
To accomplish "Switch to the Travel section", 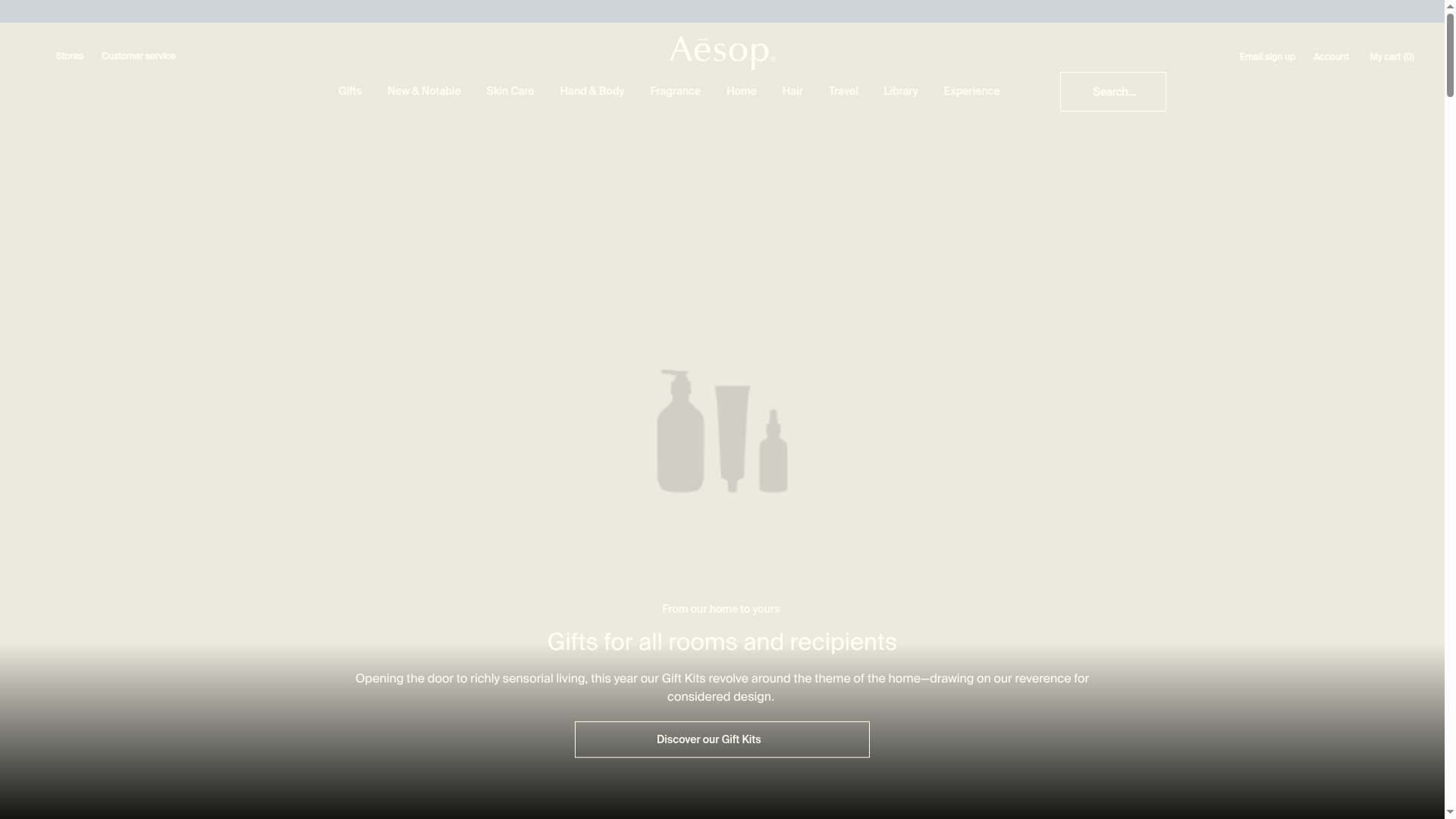I will pos(843,91).
